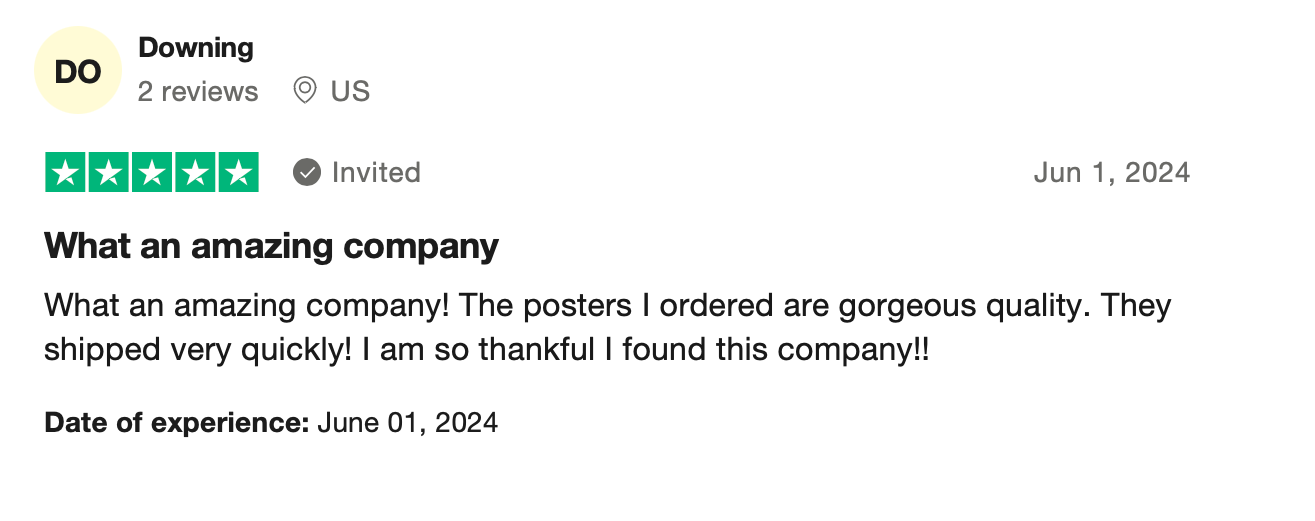The image size is (1315, 521).
Task: Click the '2 reviews' count text
Action: tap(198, 92)
